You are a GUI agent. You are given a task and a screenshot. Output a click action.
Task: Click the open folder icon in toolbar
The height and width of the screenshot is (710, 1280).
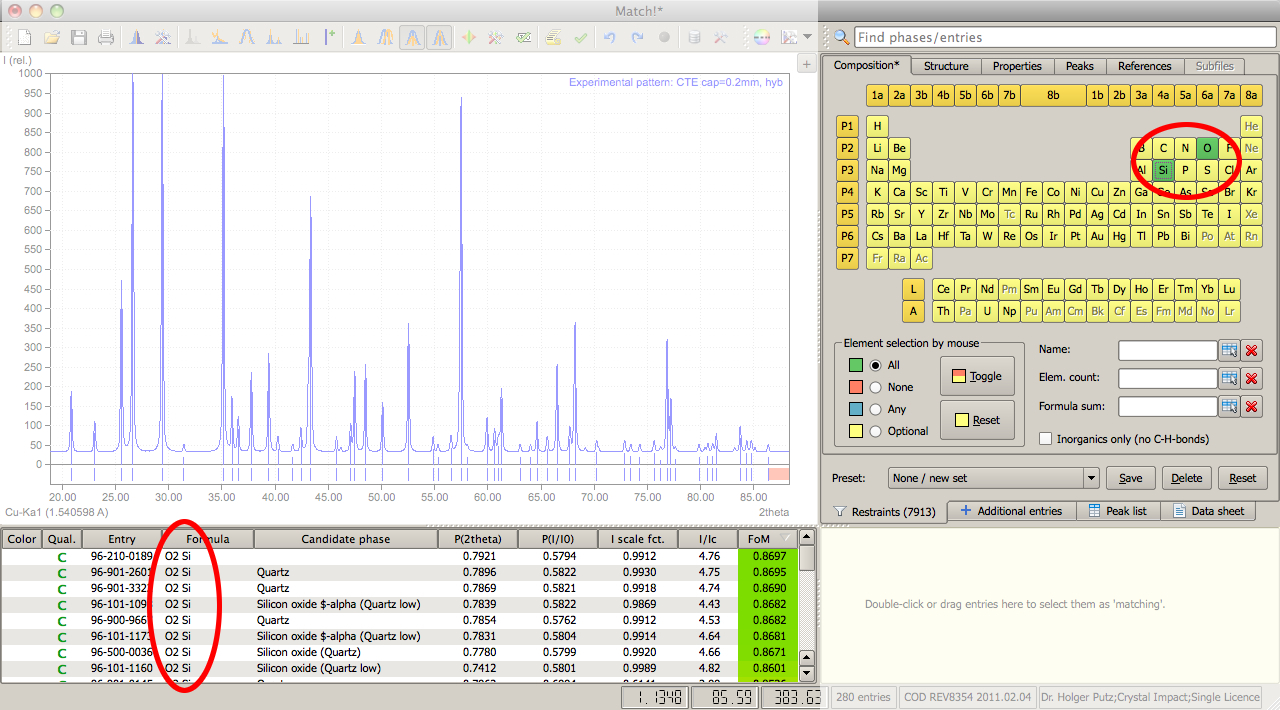(x=52, y=38)
